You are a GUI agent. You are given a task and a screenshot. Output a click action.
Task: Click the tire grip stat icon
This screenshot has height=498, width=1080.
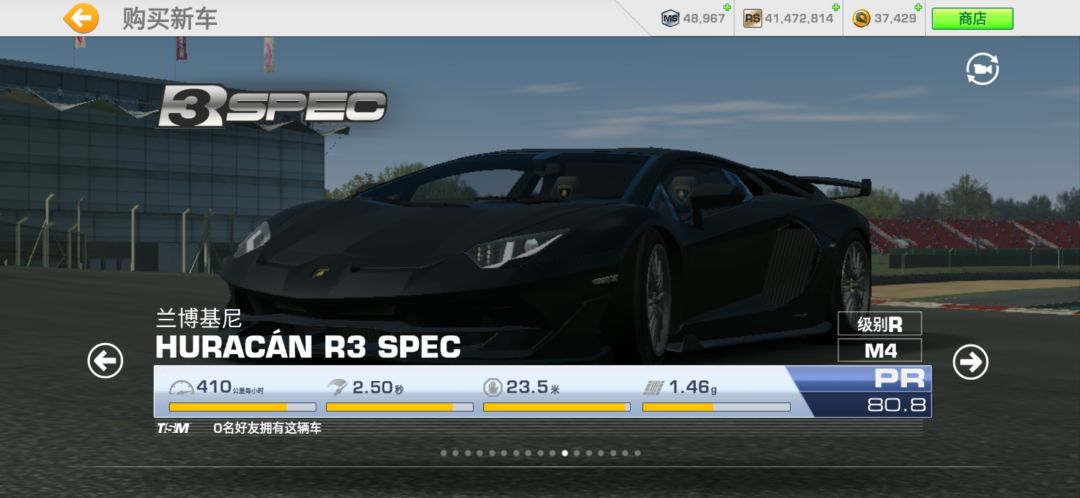coord(654,388)
